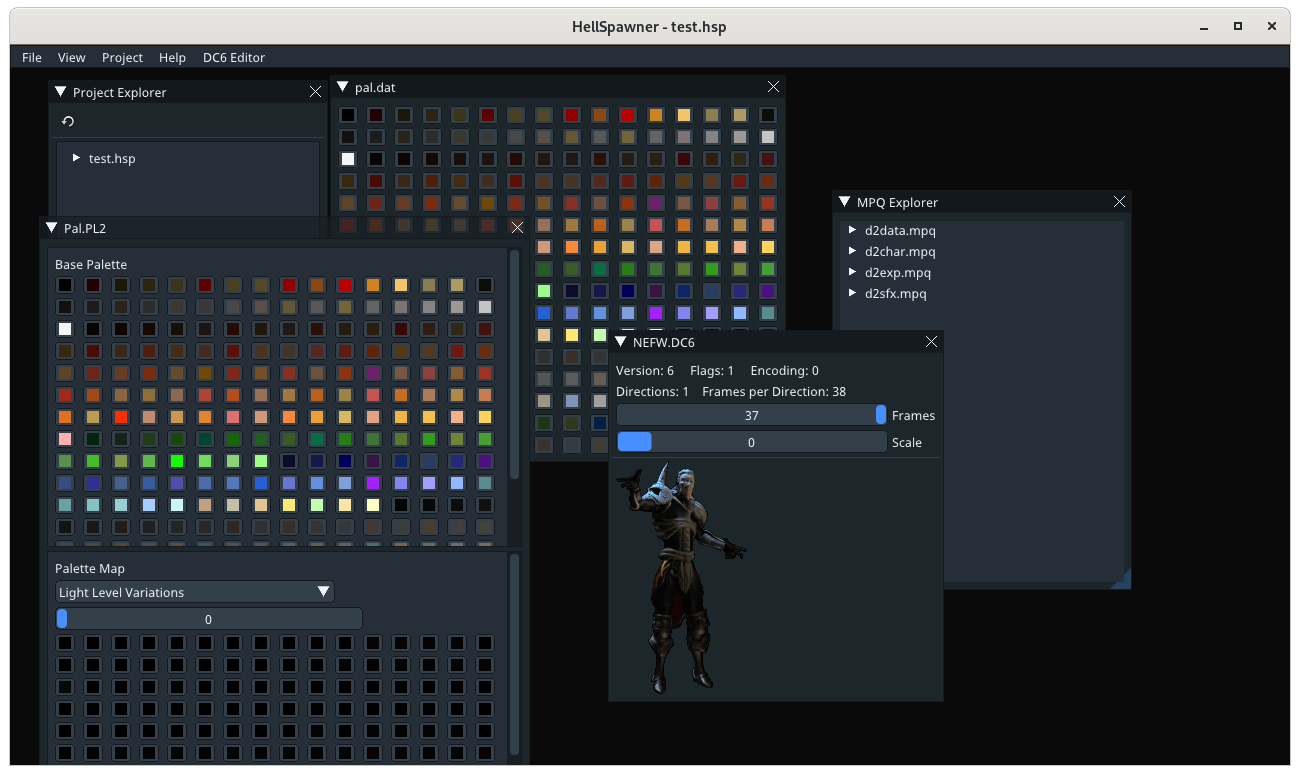The height and width of the screenshot is (775, 1300).
Task: Close the NEFW.DC6 window
Action: pyautogui.click(x=931, y=342)
